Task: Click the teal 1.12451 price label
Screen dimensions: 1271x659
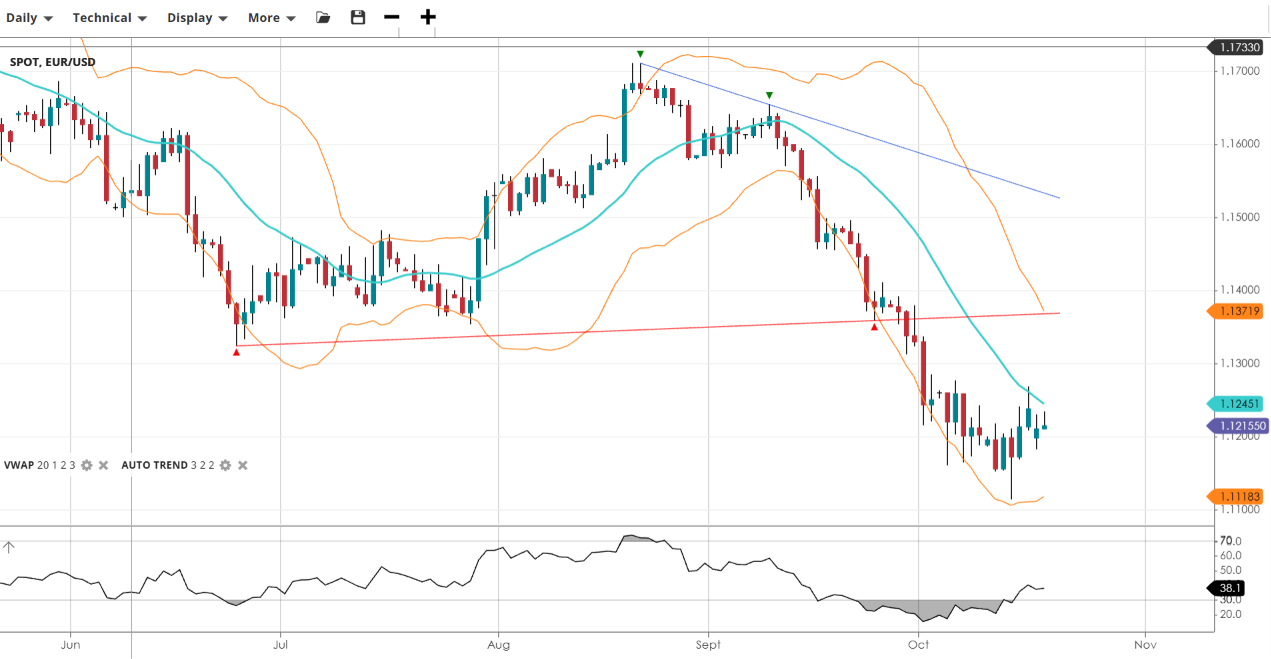Action: [x=1236, y=404]
